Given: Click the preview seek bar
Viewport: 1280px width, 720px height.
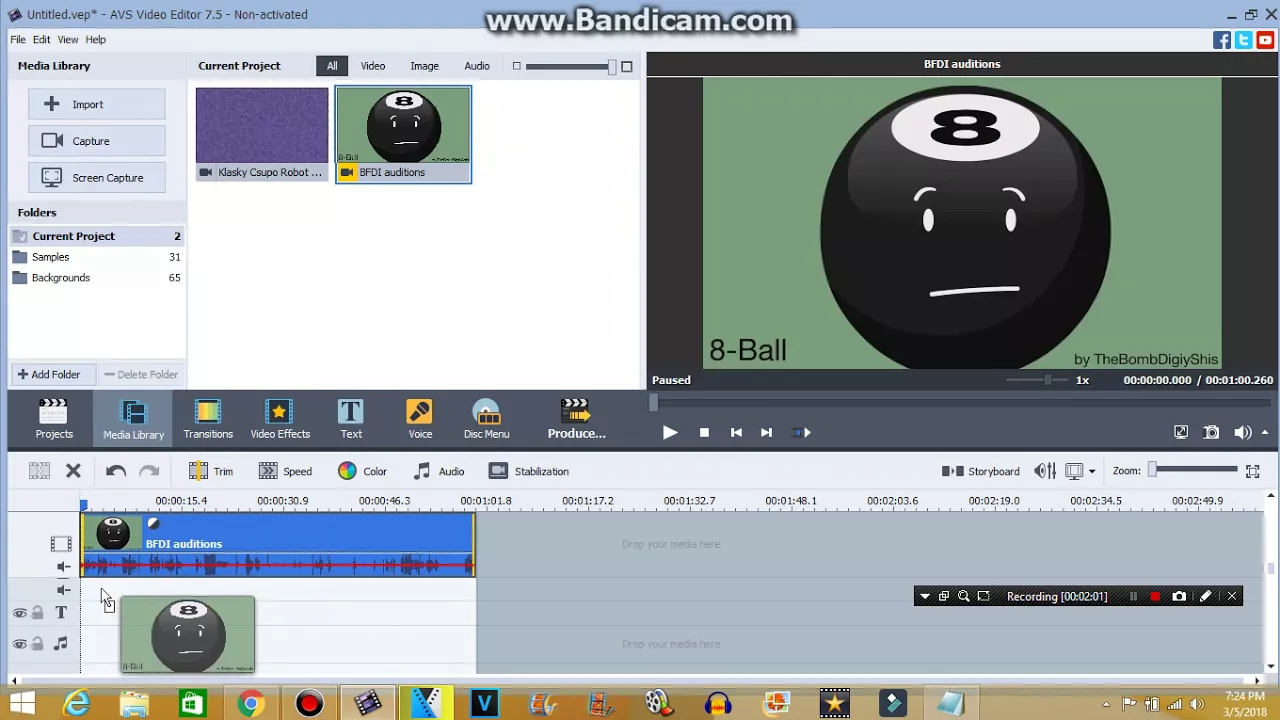Looking at the screenshot, I should click(x=962, y=403).
